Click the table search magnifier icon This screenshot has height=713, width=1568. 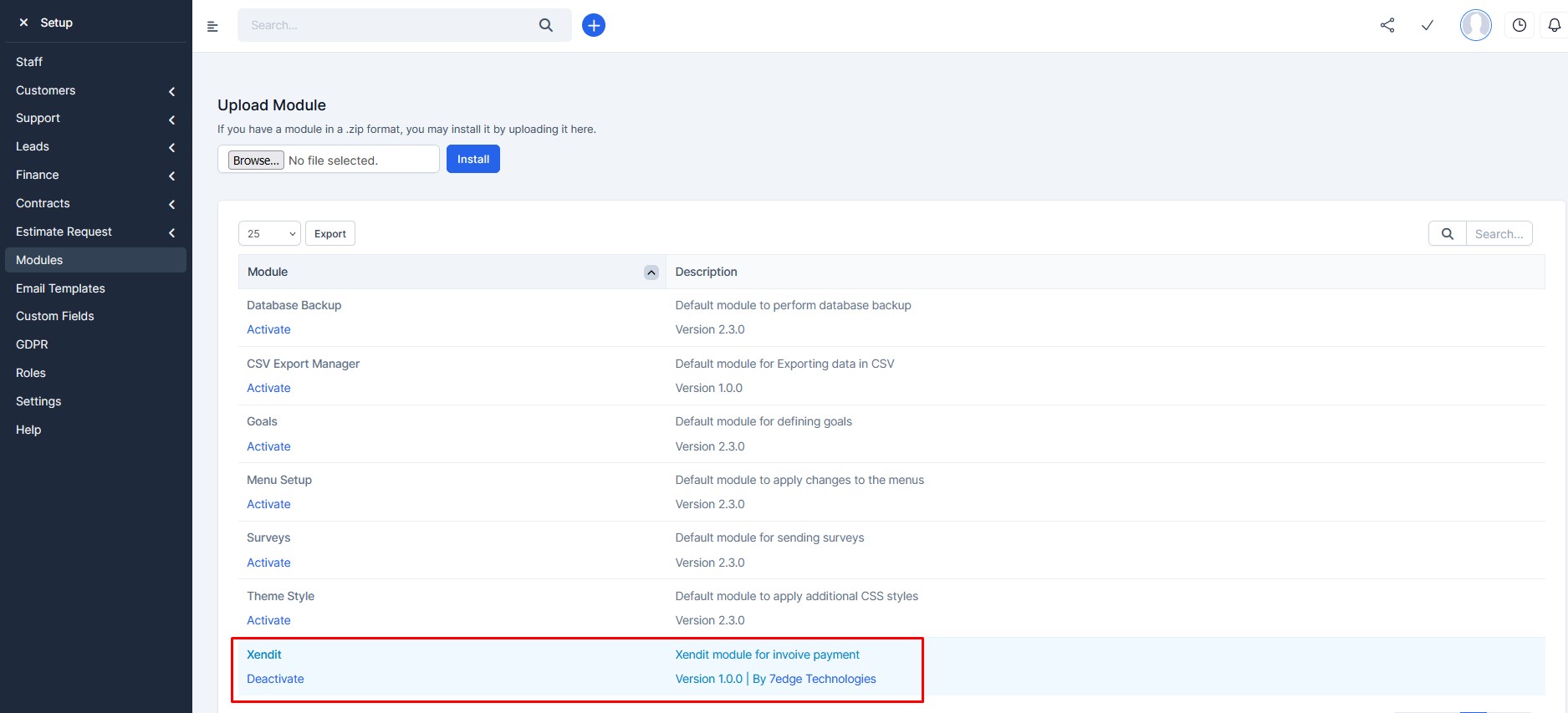(1448, 234)
